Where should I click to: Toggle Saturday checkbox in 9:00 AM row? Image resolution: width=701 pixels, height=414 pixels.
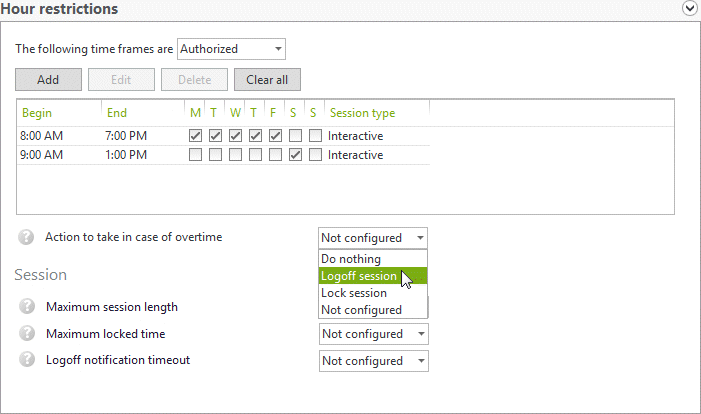pyautogui.click(x=295, y=155)
